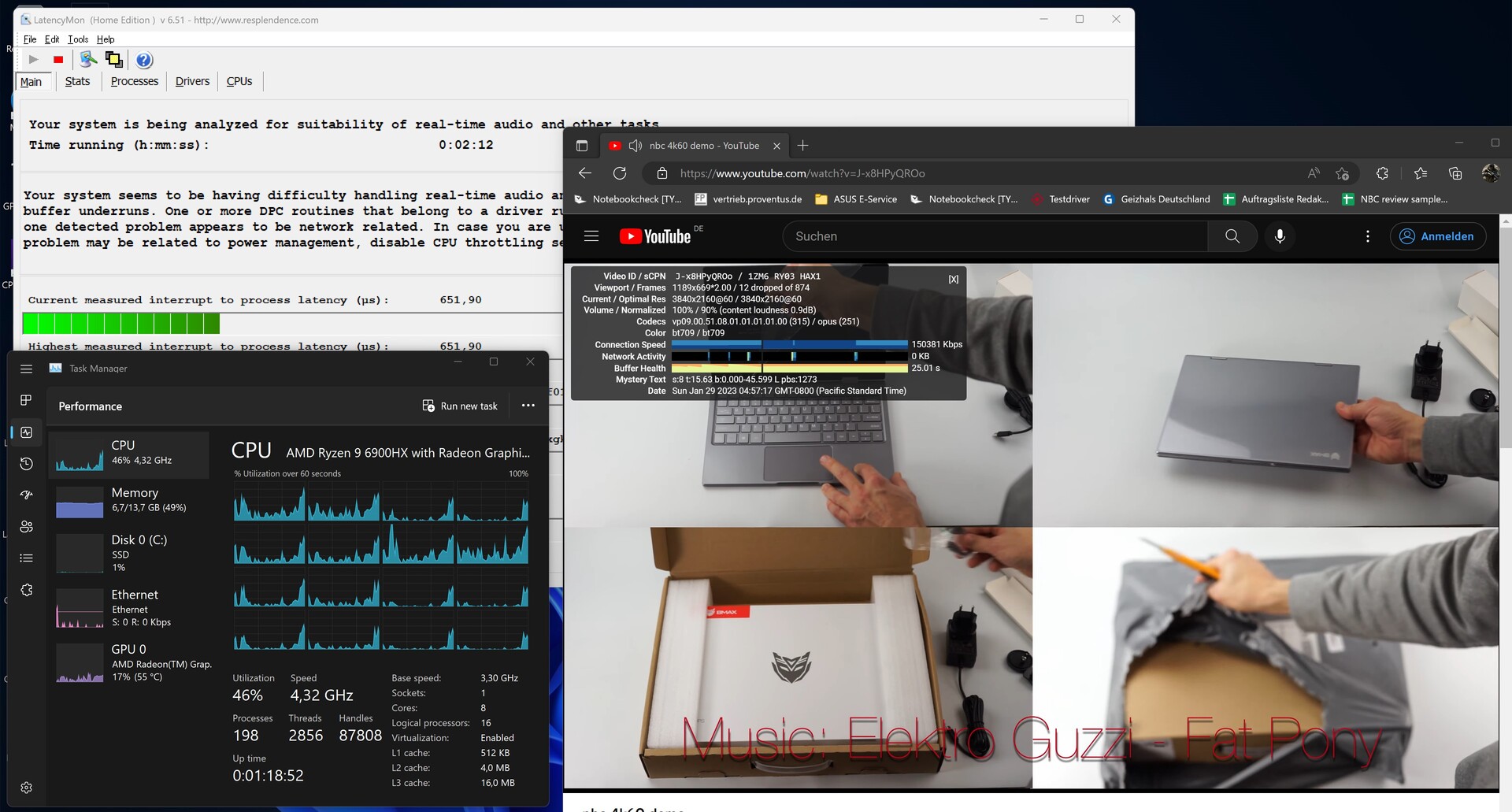Open Users page in Task Manager sidebar
The height and width of the screenshot is (812, 1512).
click(x=26, y=527)
